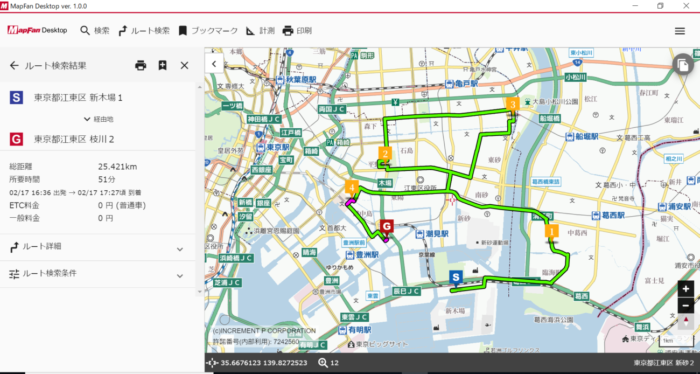The height and width of the screenshot is (374, 700).
Task: Go back from ルート検索結果 panel
Action: (x=14, y=66)
